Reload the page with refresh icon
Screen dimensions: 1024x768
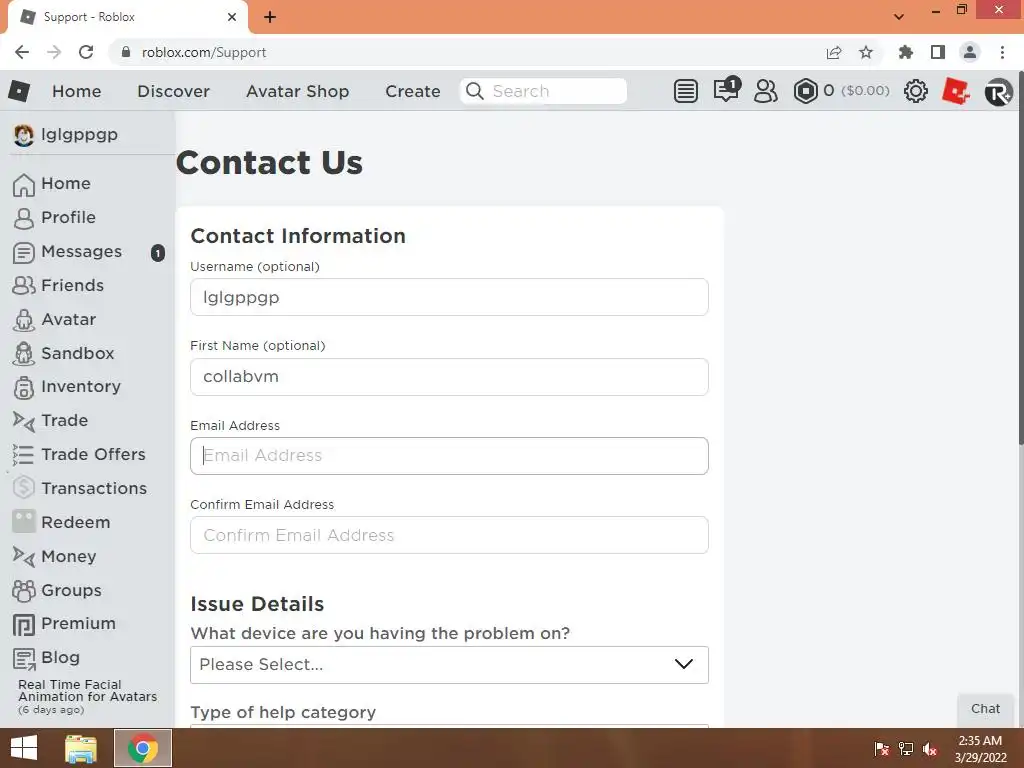pyautogui.click(x=86, y=52)
